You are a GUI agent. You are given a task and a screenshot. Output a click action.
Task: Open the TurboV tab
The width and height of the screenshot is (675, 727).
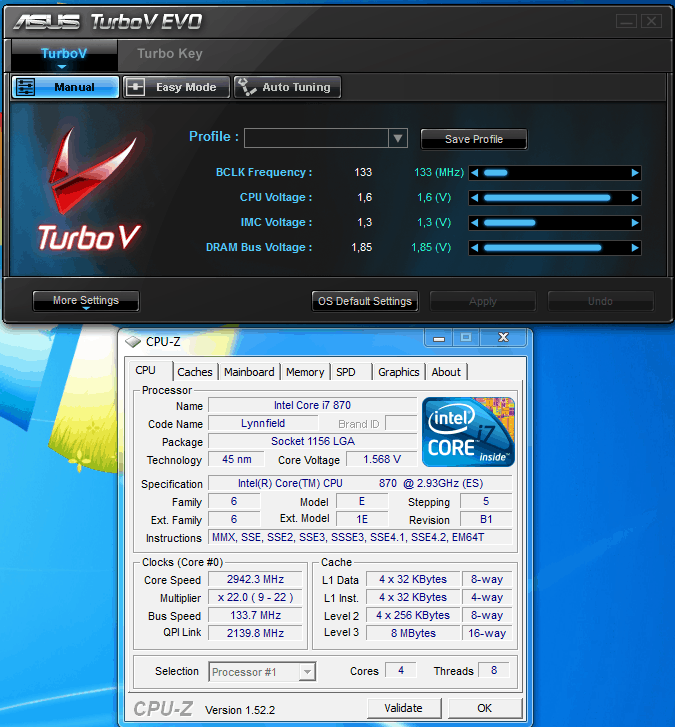pos(64,55)
